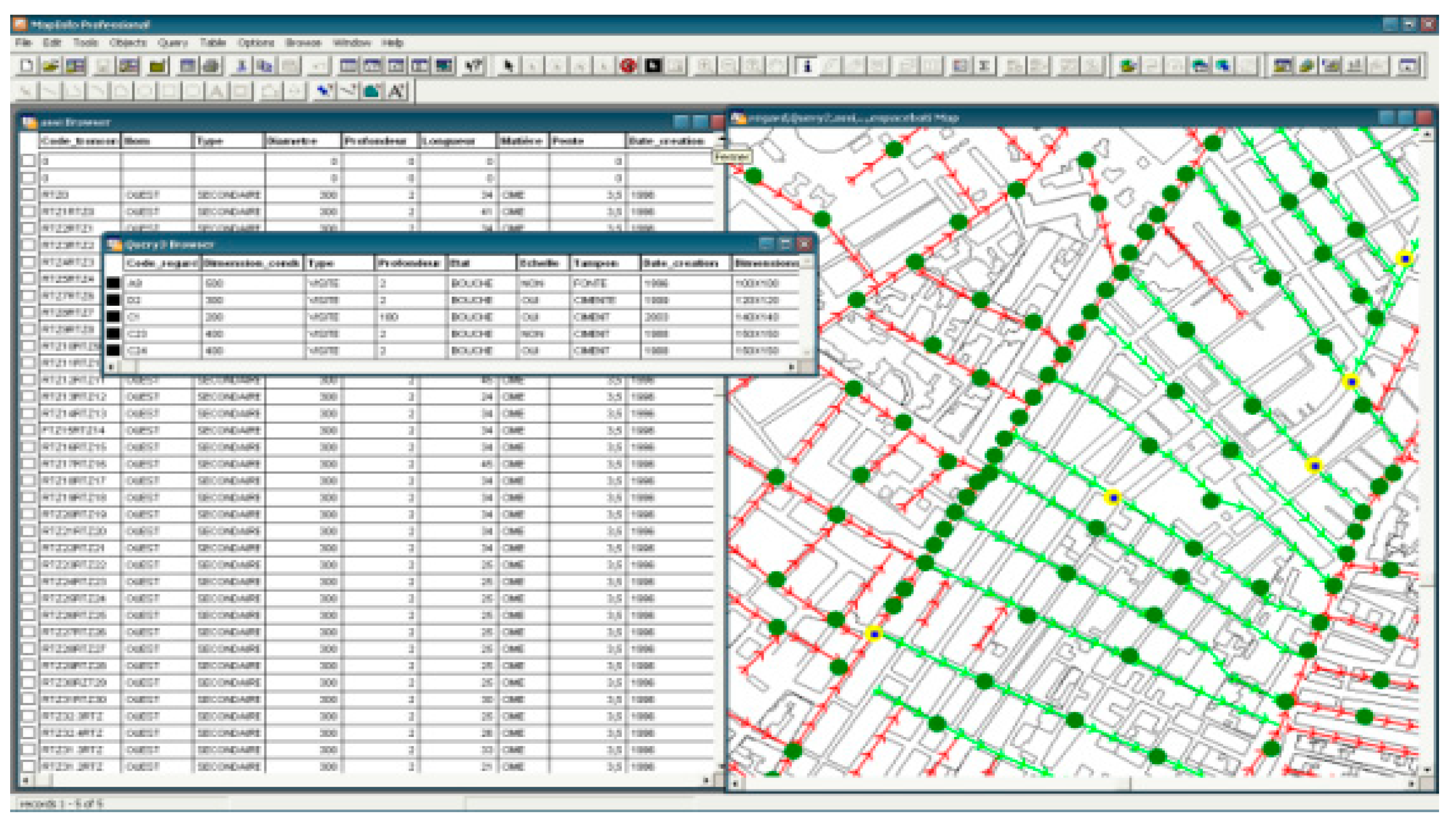The width and height of the screenshot is (1456, 828).
Task: Tick selection box for row RT225RT224
Action: coord(28,599)
